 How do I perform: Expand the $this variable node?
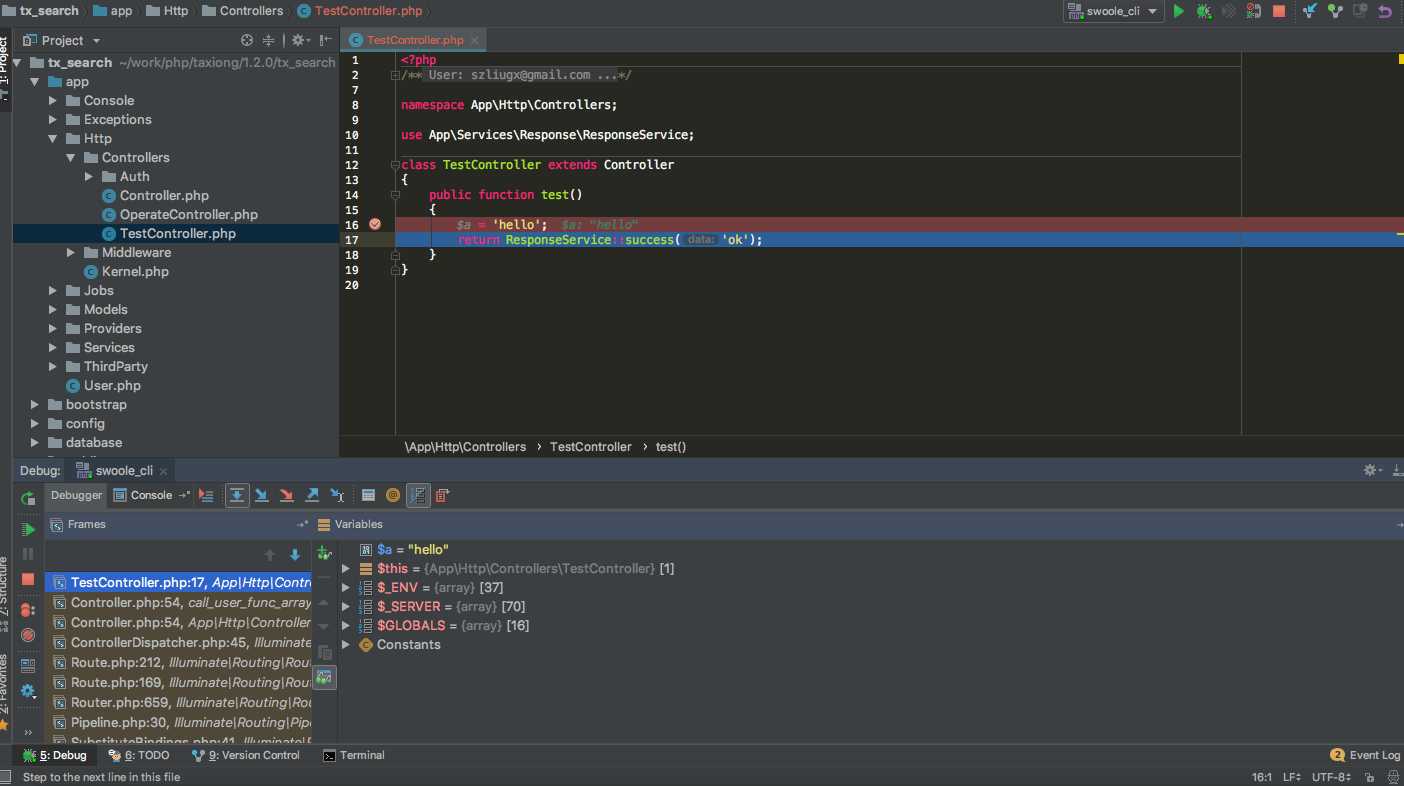point(346,569)
